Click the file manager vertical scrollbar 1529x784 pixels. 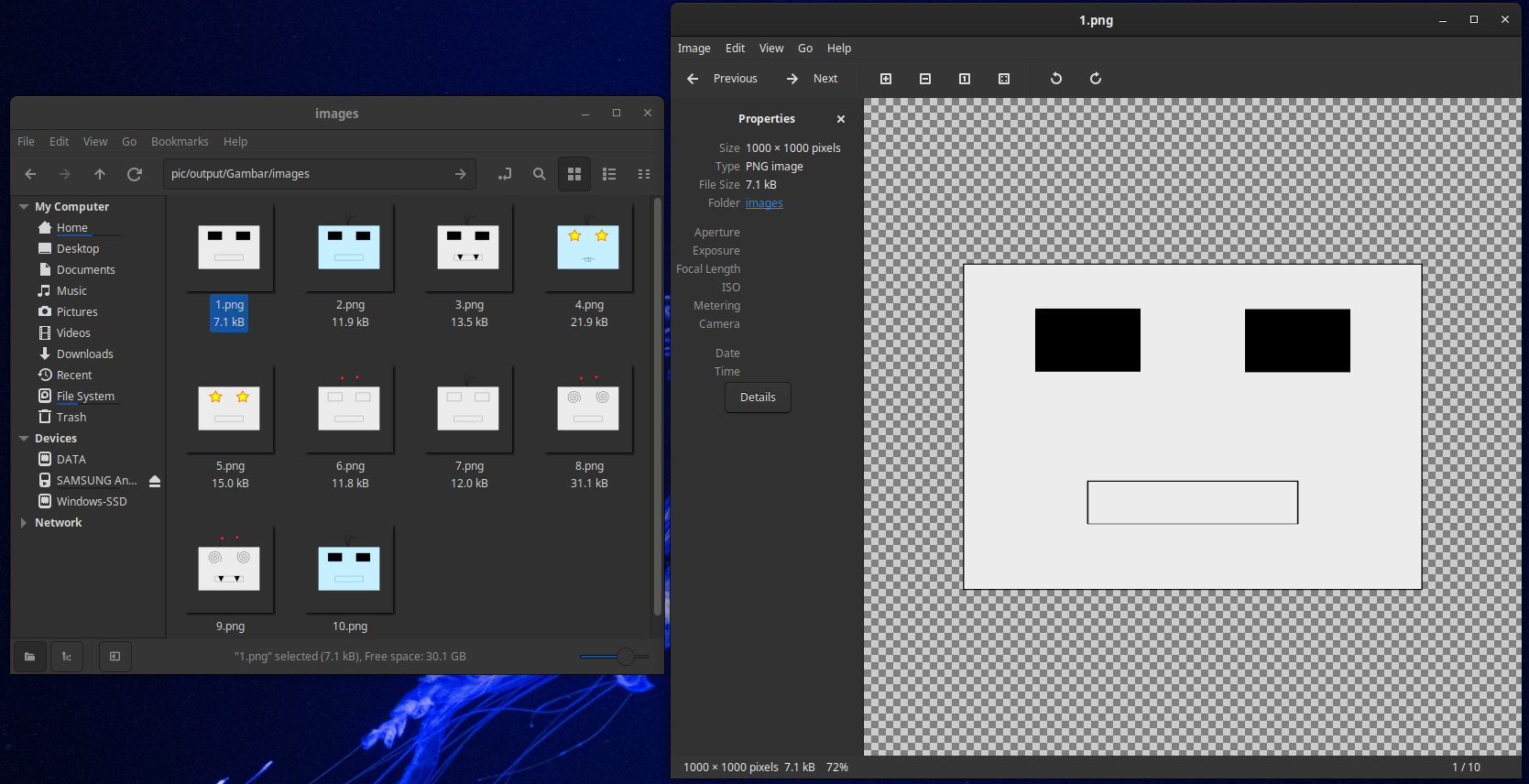click(x=657, y=407)
